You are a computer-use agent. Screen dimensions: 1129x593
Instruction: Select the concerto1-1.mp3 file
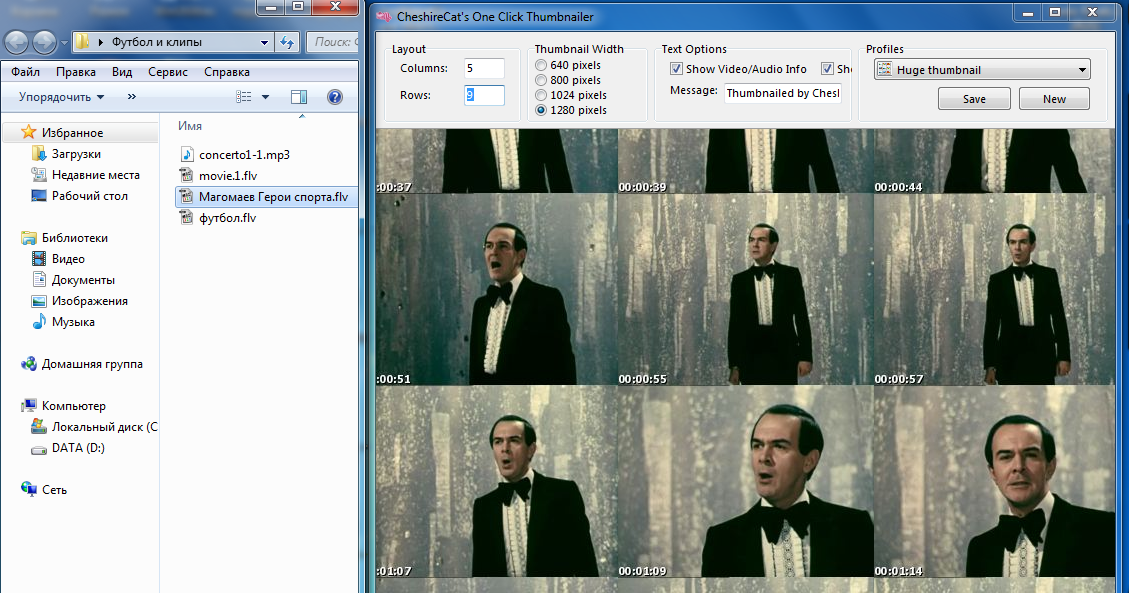[x=244, y=155]
